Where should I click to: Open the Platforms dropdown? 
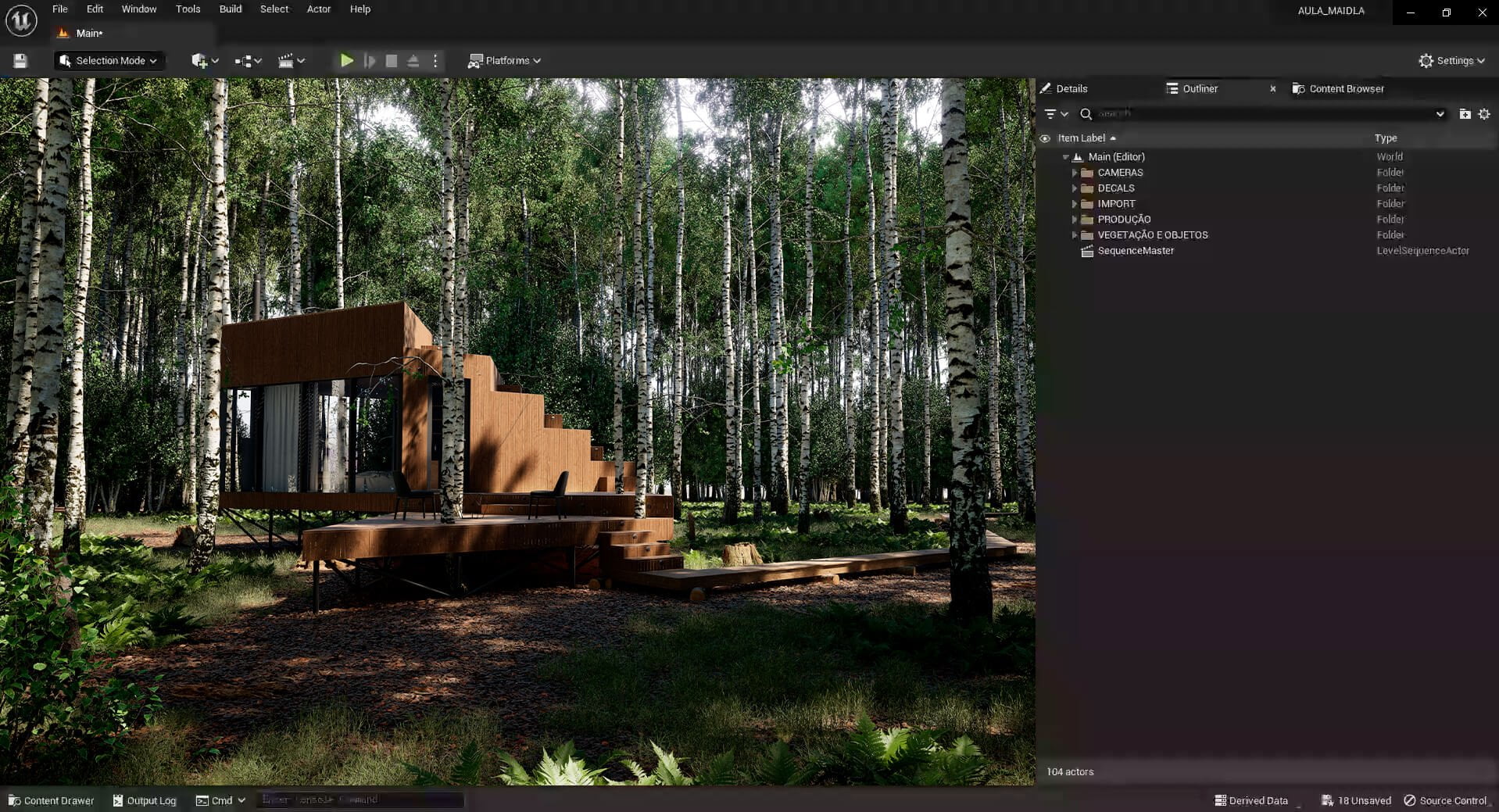(x=504, y=60)
